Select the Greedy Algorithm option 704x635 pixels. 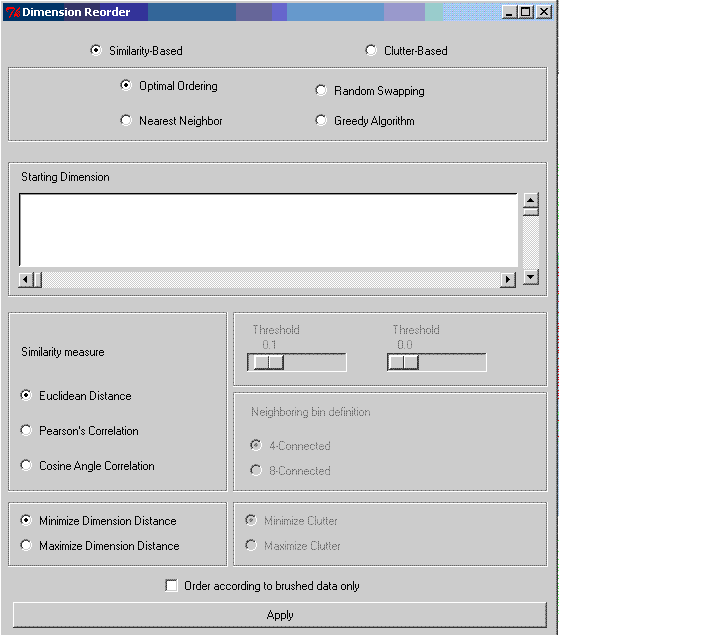point(321,121)
